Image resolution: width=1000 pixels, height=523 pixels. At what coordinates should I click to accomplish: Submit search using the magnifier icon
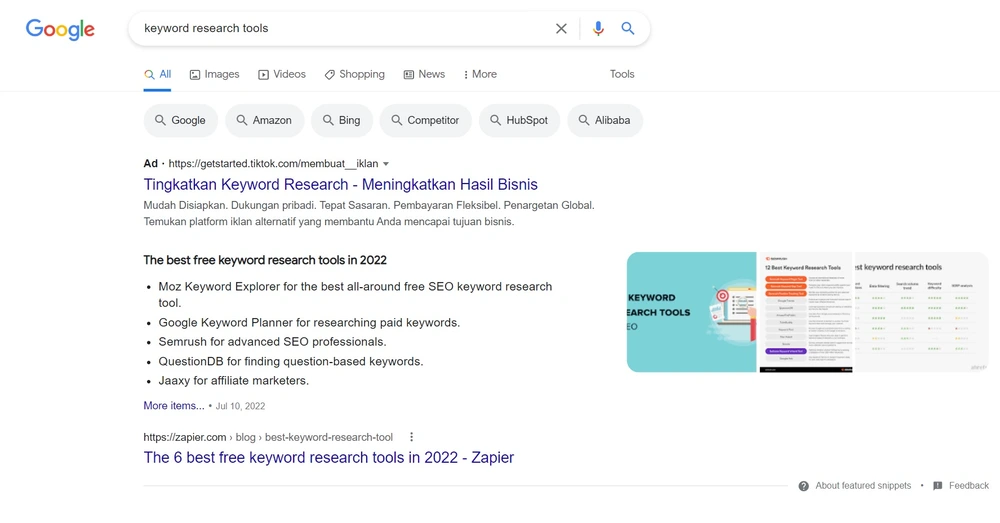coord(628,29)
